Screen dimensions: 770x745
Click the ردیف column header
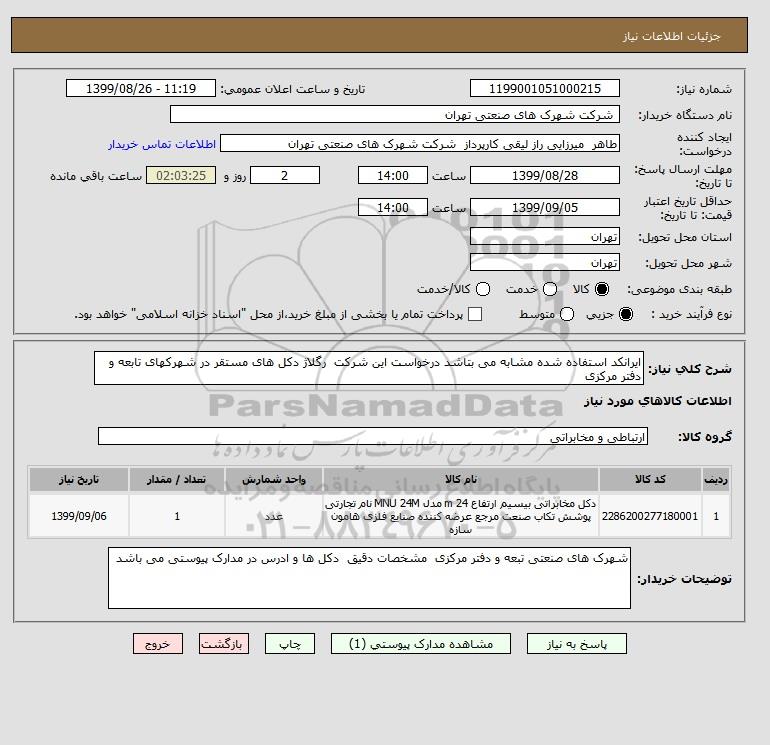pyautogui.click(x=716, y=479)
